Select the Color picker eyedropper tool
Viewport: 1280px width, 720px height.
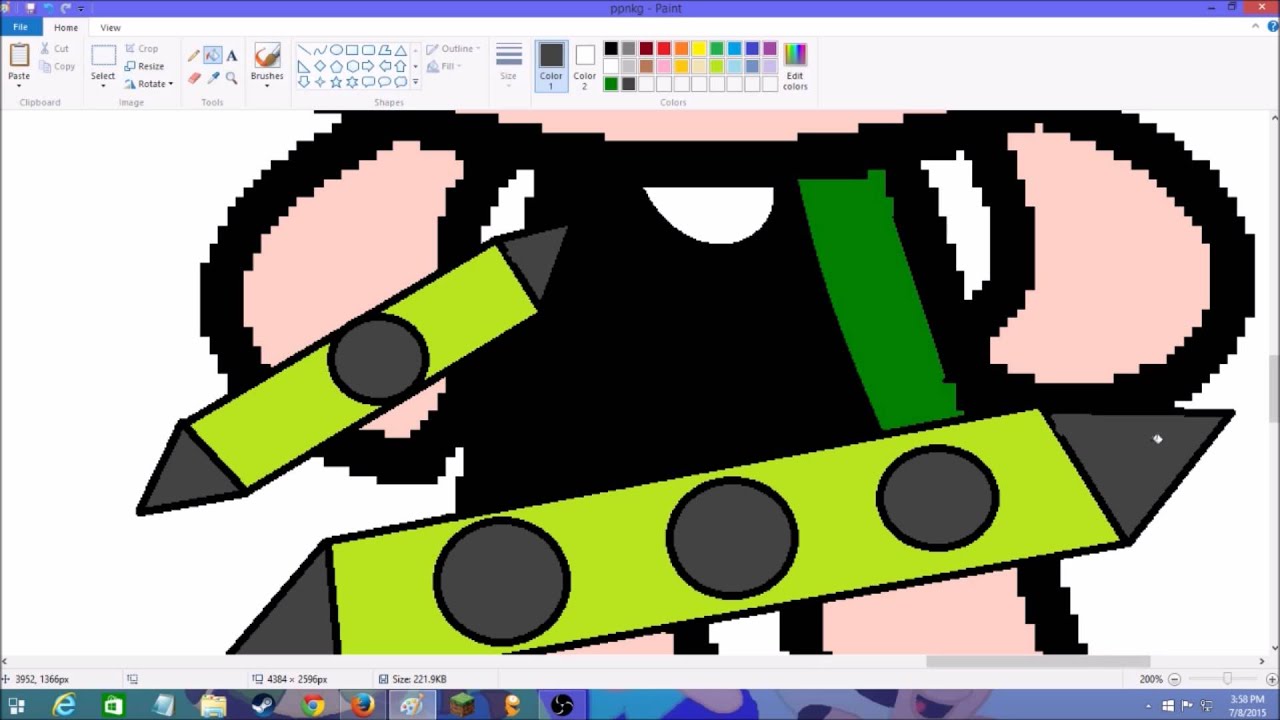tap(213, 77)
